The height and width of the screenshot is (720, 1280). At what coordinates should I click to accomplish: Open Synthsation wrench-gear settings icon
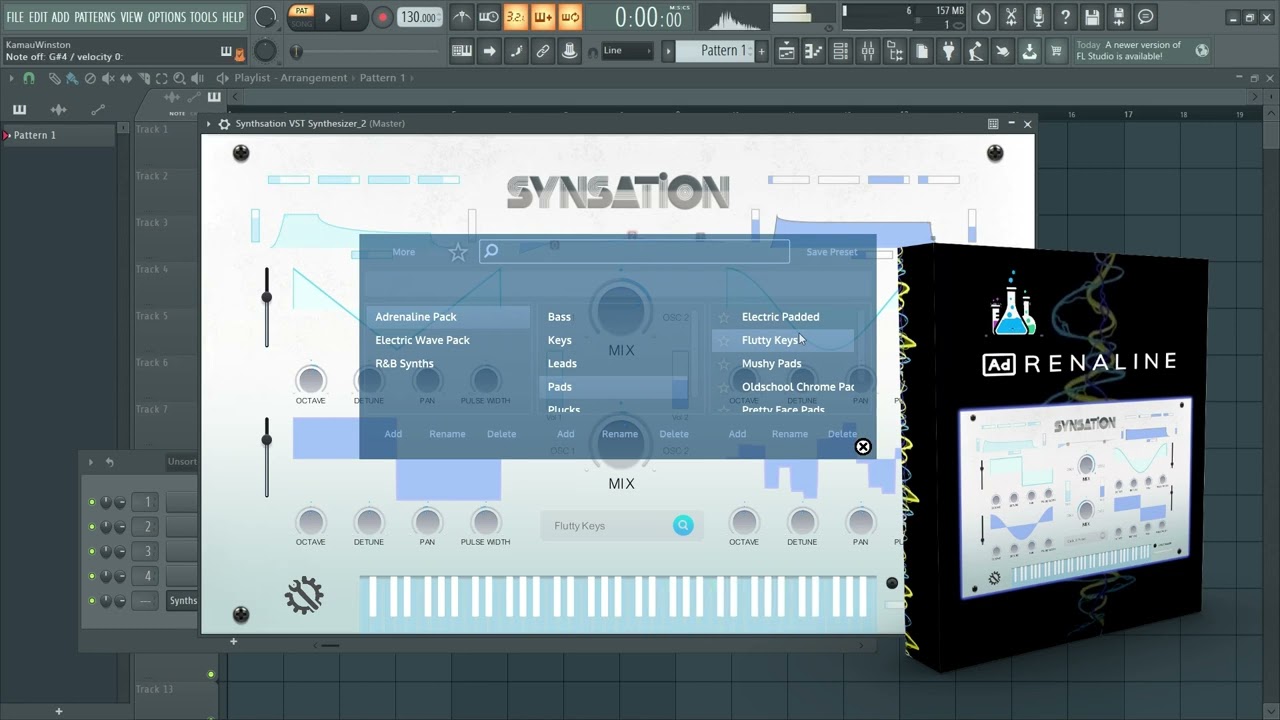304,596
